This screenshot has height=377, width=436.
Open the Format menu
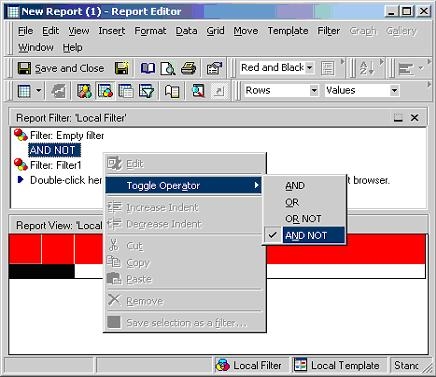(x=150, y=31)
